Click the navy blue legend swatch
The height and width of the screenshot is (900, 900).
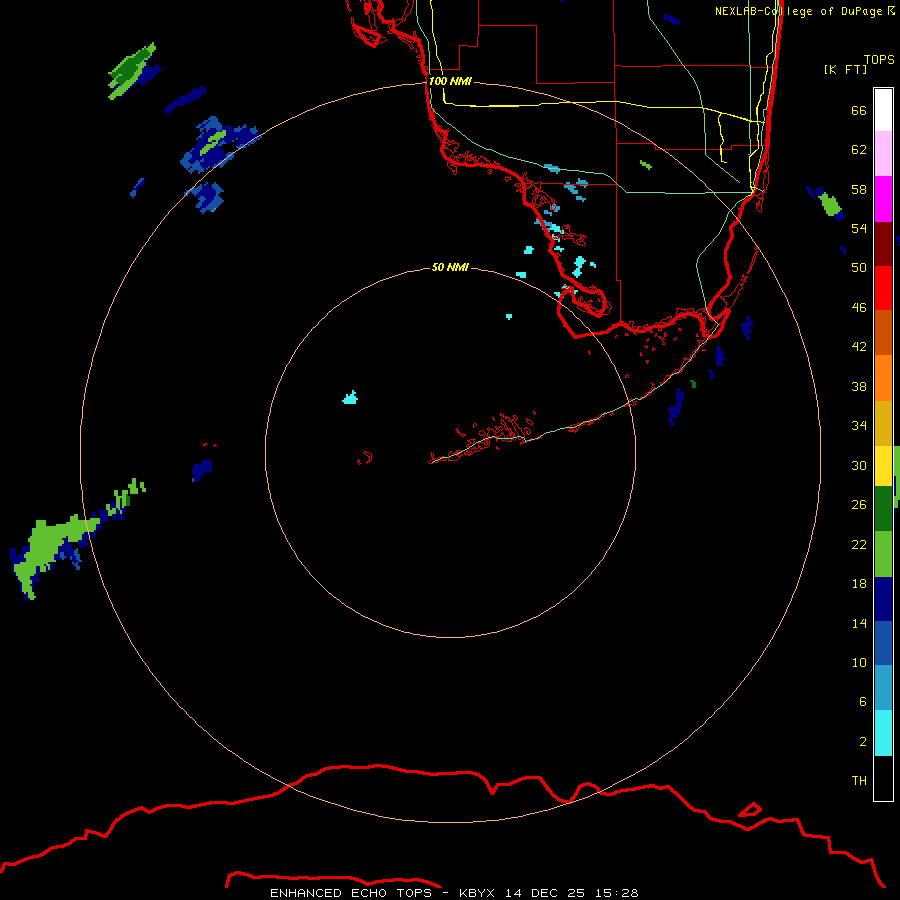pyautogui.click(x=883, y=599)
